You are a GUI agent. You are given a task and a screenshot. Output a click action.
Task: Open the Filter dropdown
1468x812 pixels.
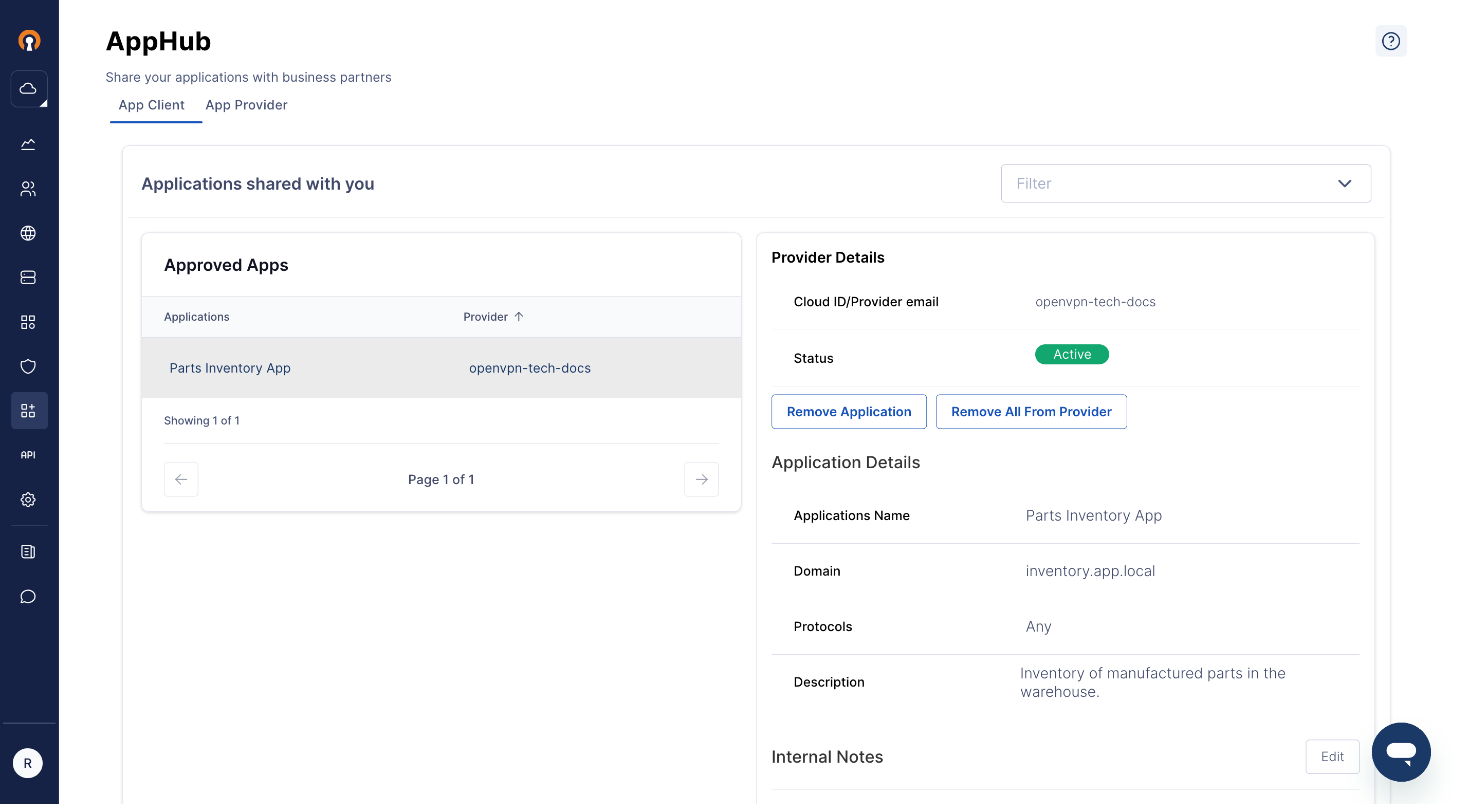tap(1186, 183)
